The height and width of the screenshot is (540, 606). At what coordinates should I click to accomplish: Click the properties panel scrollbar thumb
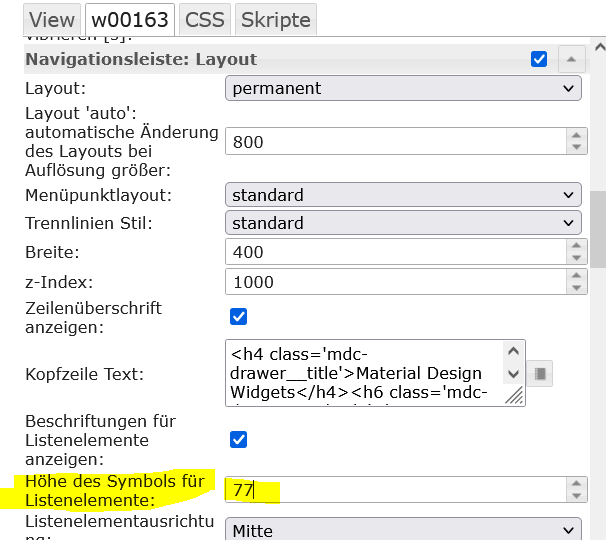tap(599, 229)
